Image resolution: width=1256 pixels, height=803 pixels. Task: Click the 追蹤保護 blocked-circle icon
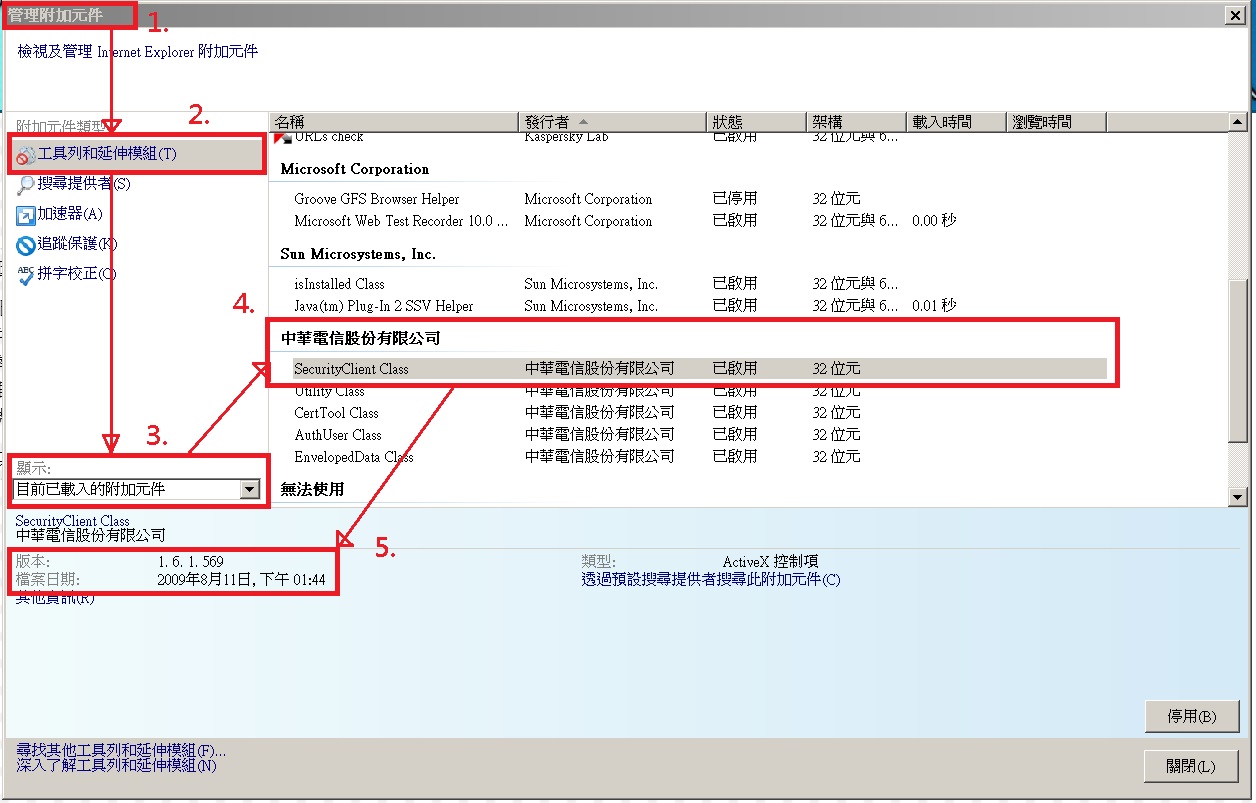pos(26,244)
